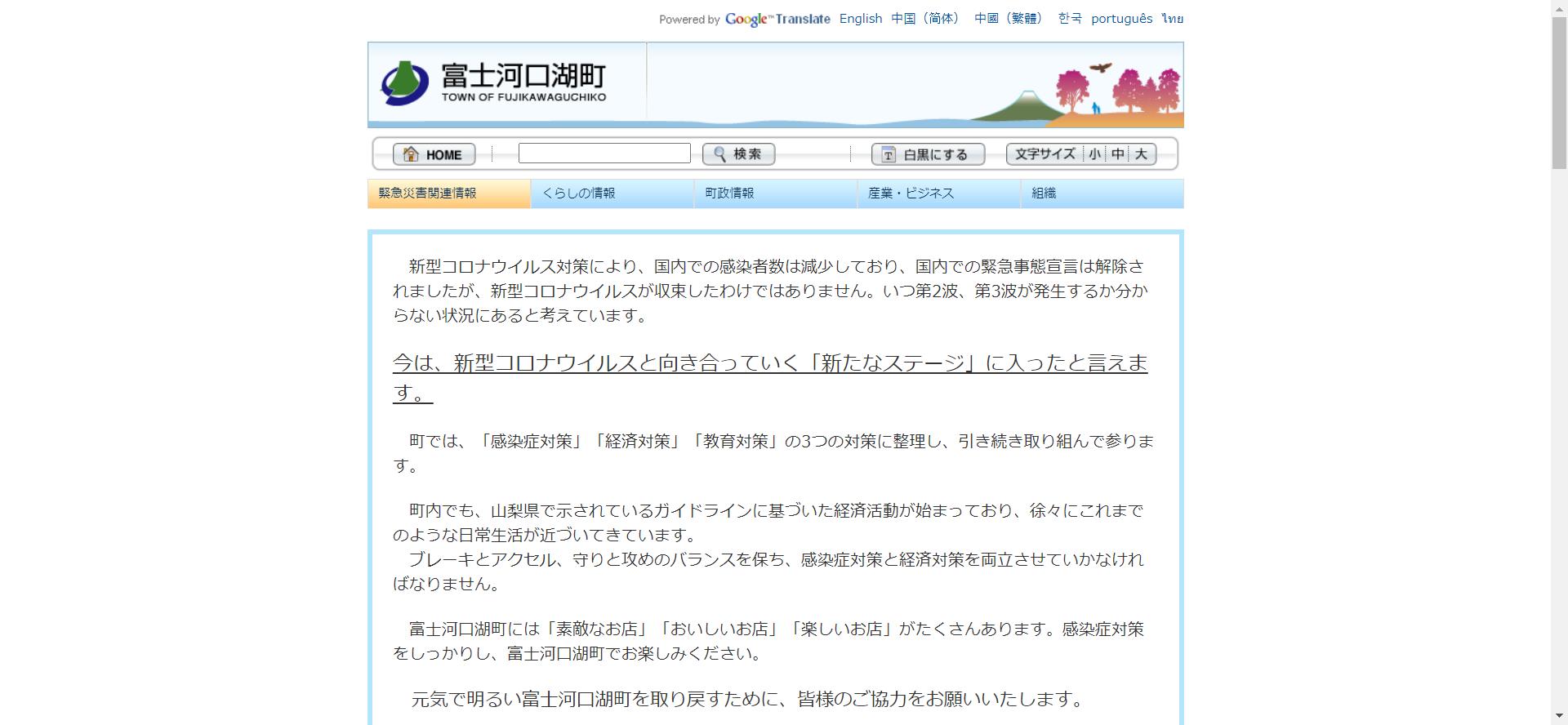Click the 白黒にする monochrome button
This screenshot has width=1568, height=725.
[x=928, y=154]
